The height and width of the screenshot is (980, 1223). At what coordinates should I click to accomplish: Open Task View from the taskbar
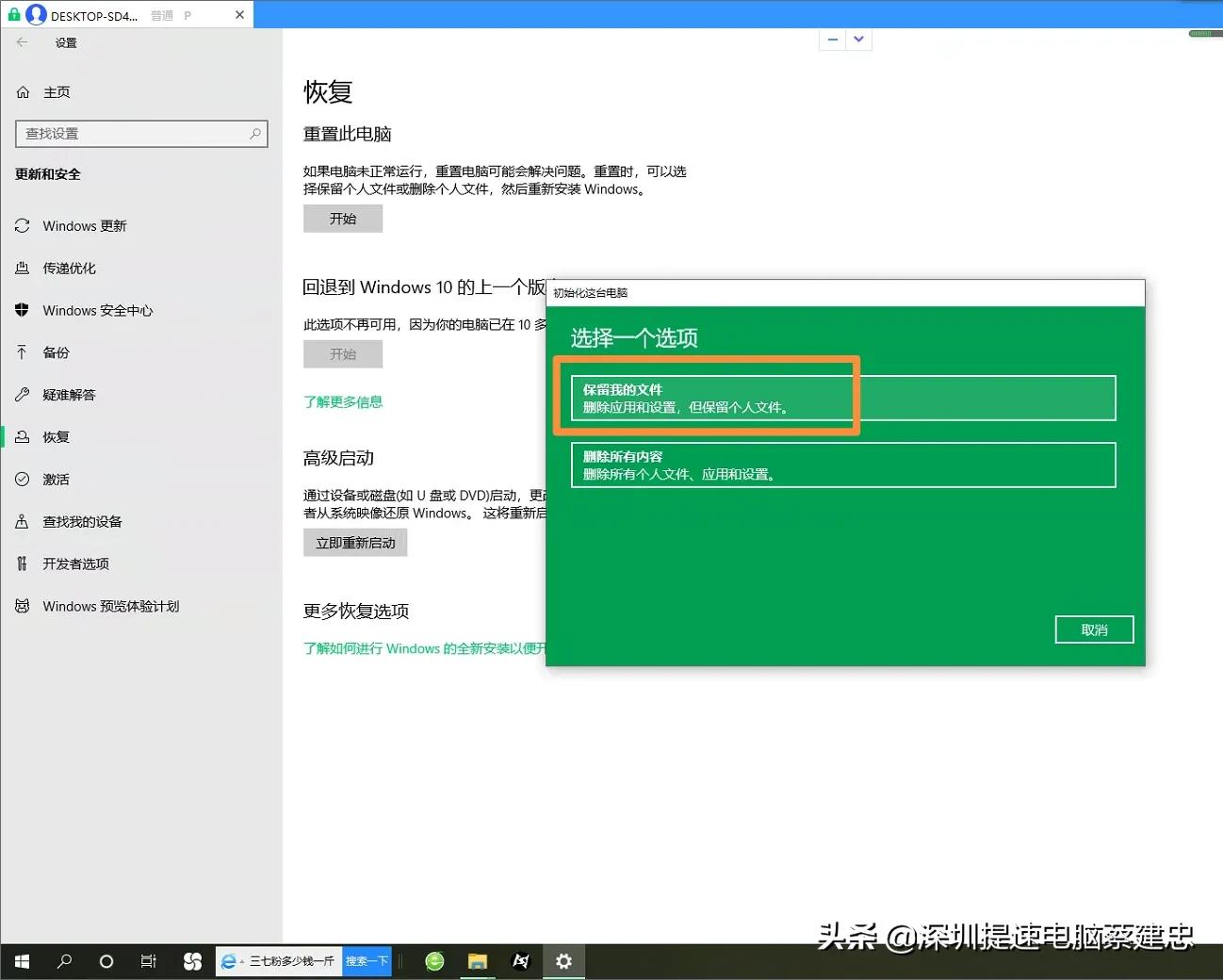click(148, 960)
